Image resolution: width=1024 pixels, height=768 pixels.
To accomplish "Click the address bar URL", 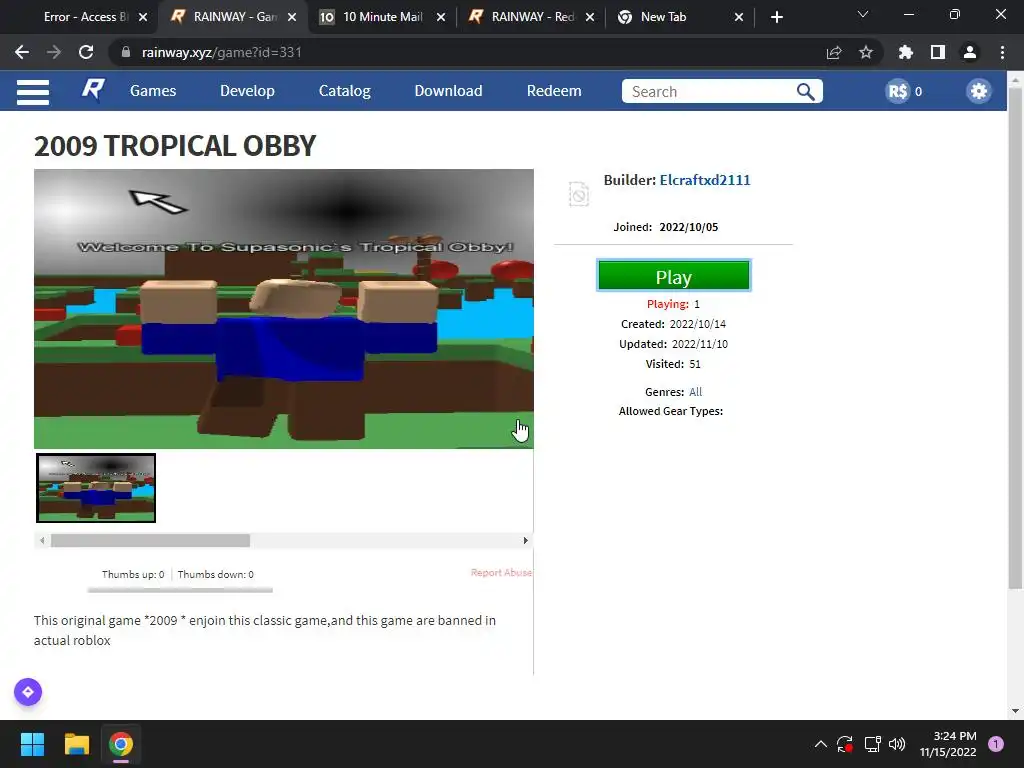I will (x=221, y=52).
